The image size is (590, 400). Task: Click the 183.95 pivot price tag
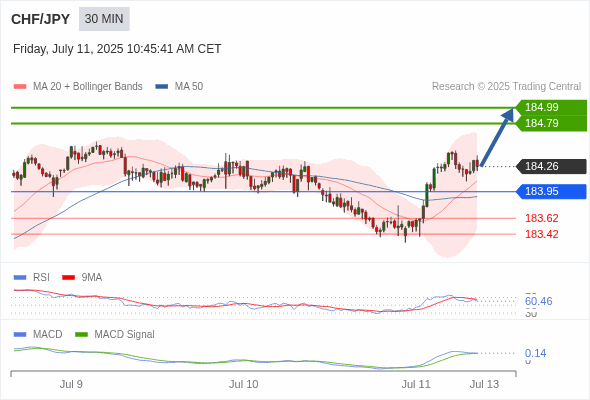pos(551,192)
